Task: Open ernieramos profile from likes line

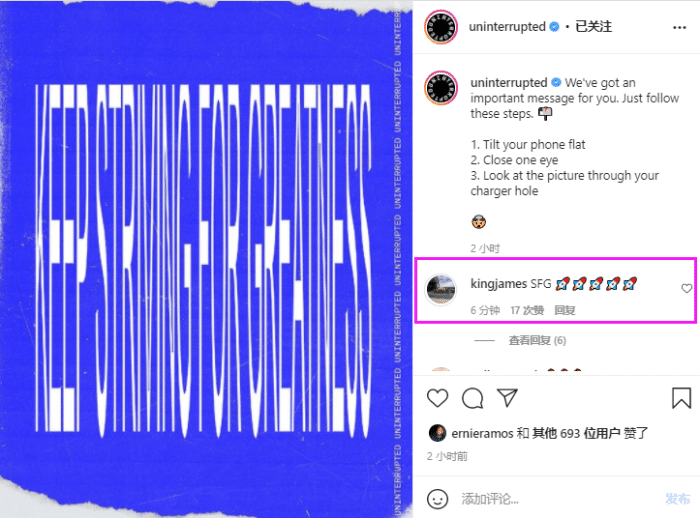Action: 482,433
